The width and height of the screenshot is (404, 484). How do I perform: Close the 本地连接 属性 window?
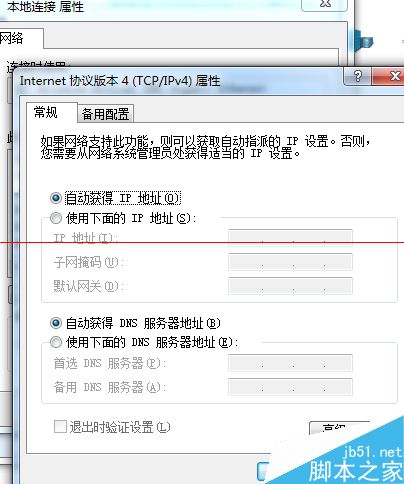pyautogui.click(x=325, y=5)
